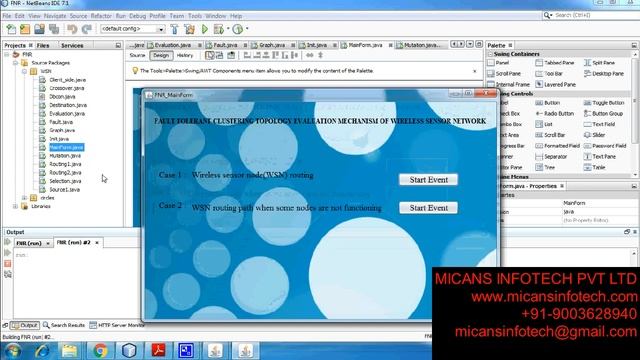Dismiss the Palette hint message
The image size is (640, 360).
[x=474, y=71]
